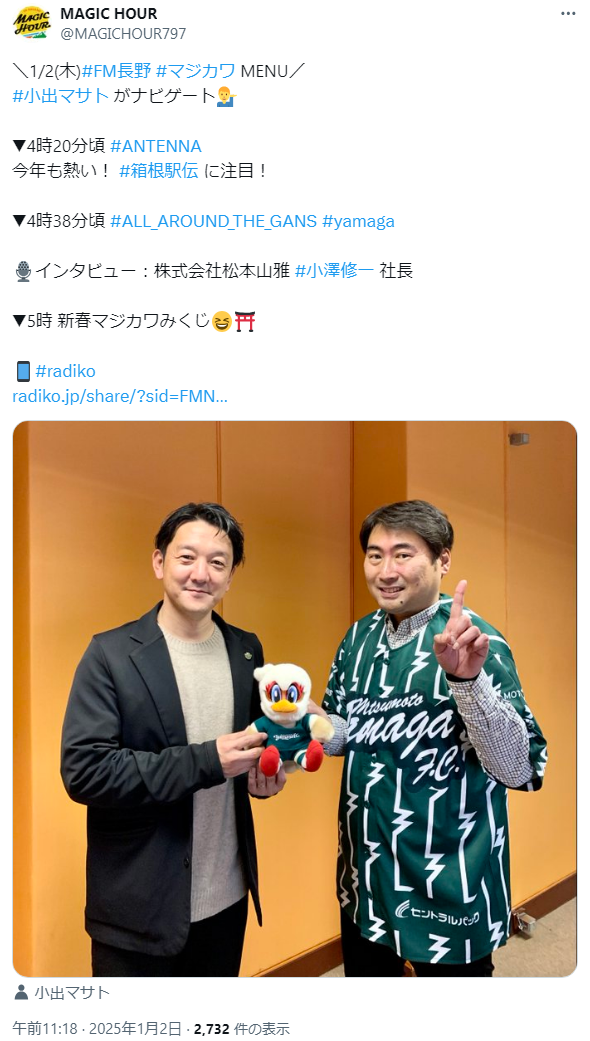Open the #小出マサト hashtag
The image size is (590, 1041).
tap(60, 96)
